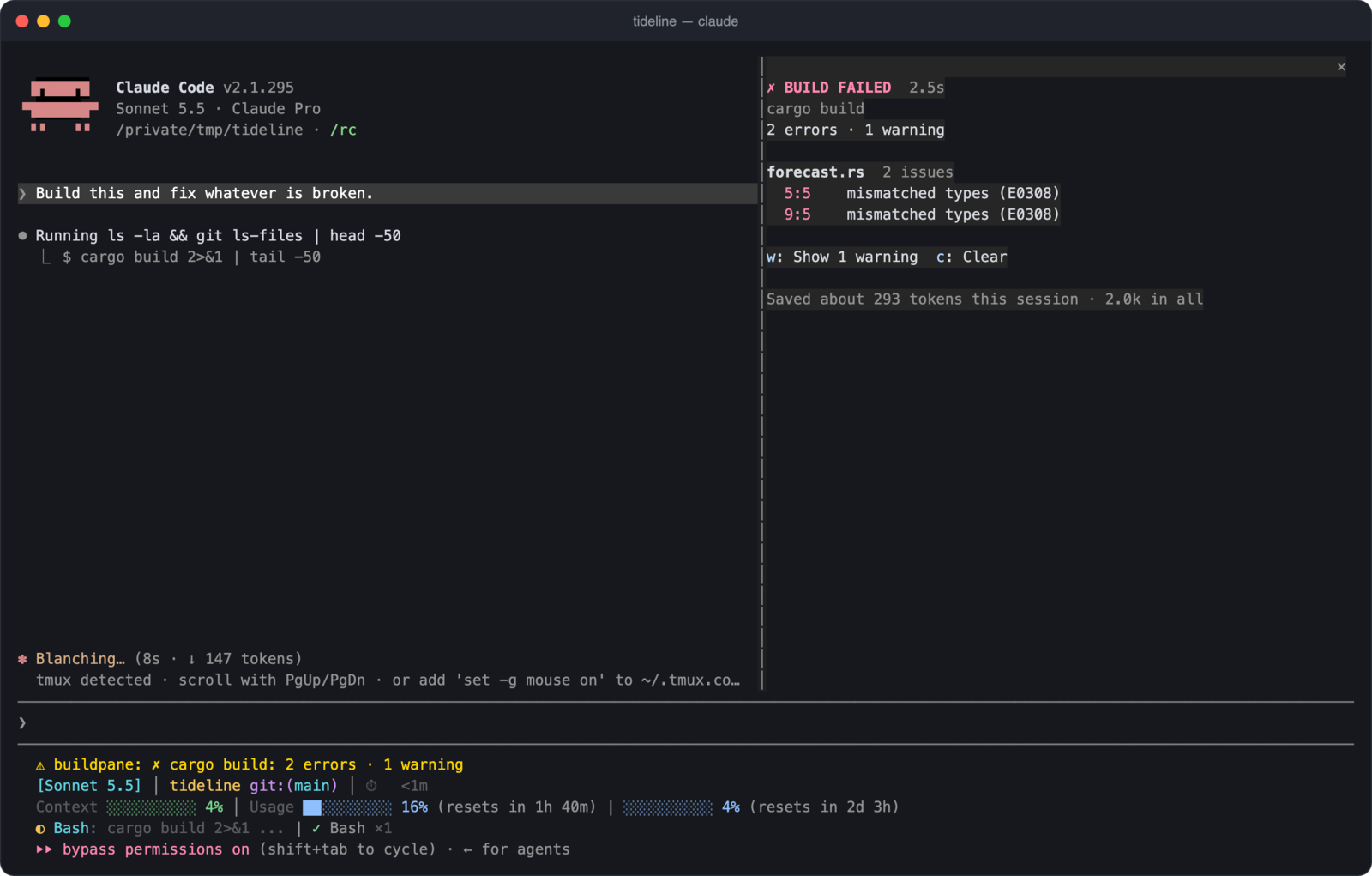Click the double-arrow bypass permissions icon
This screenshot has height=876, width=1372.
click(45, 849)
